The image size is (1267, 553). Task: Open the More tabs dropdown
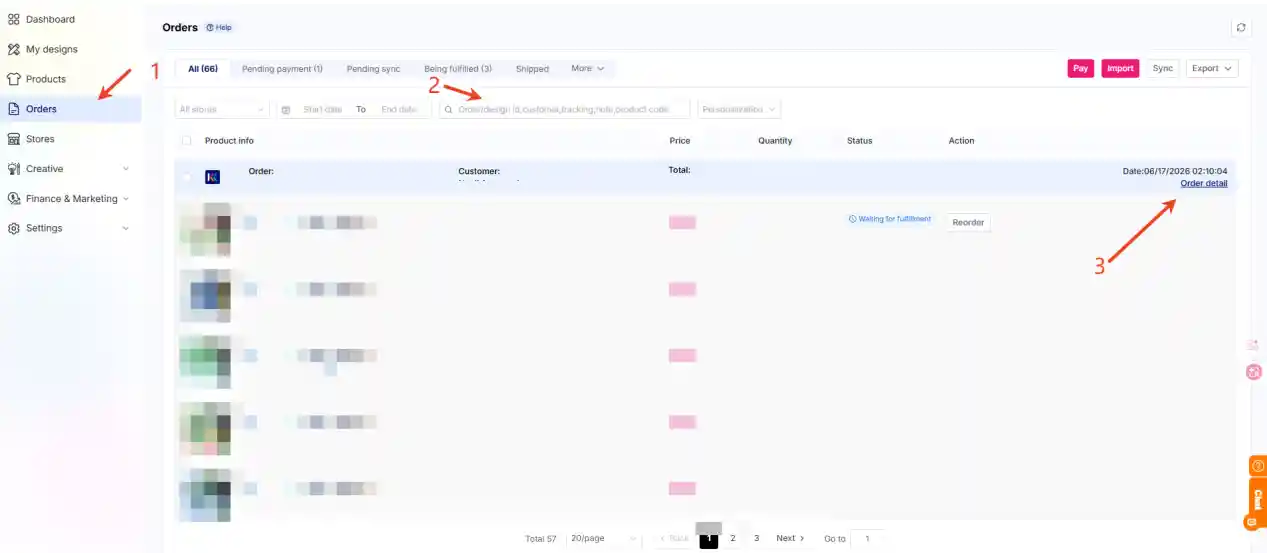point(588,69)
